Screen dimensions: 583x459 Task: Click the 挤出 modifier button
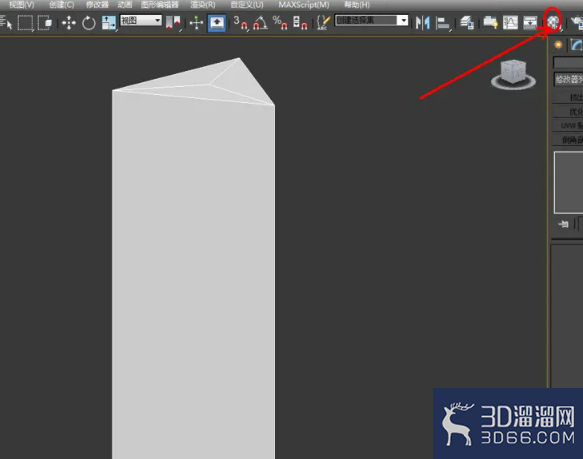pyautogui.click(x=568, y=97)
